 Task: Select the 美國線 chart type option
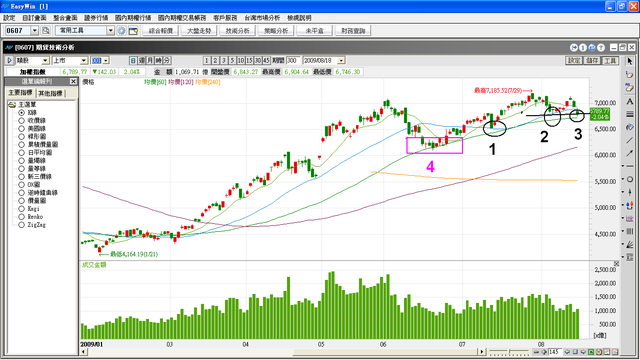pos(21,129)
